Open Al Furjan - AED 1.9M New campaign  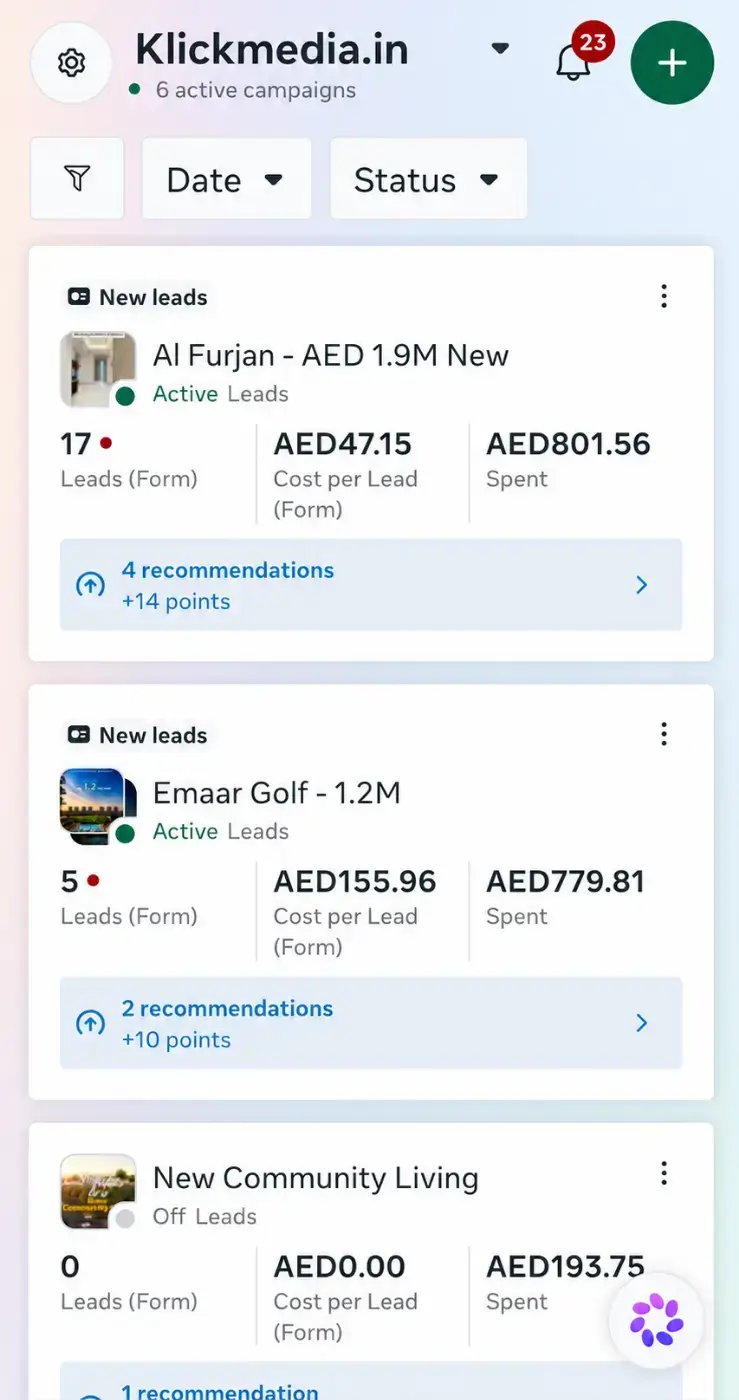click(331, 355)
